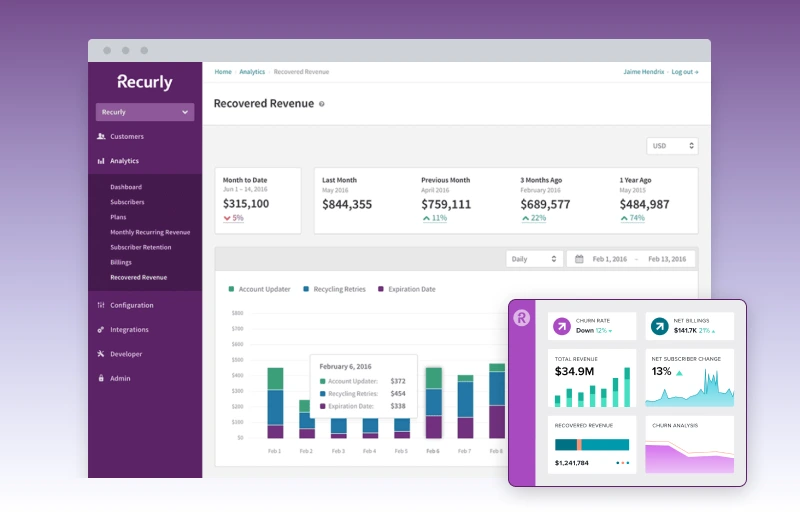Click the Feb 7 chart bar
The width and height of the screenshot is (800, 518).
pyautogui.click(x=465, y=407)
